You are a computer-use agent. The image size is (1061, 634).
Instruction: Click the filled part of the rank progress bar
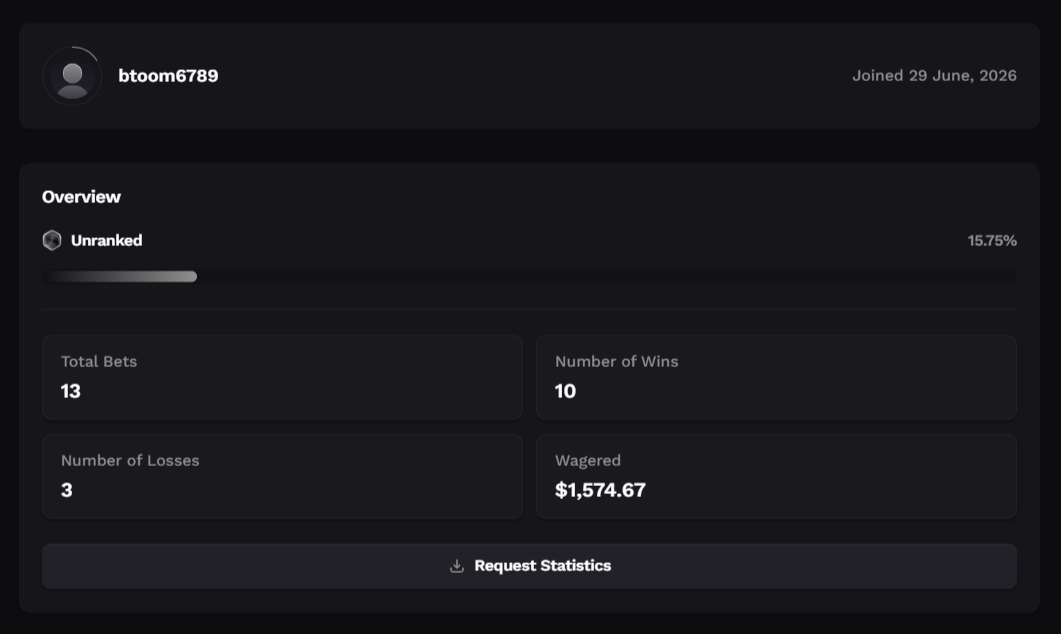click(120, 276)
